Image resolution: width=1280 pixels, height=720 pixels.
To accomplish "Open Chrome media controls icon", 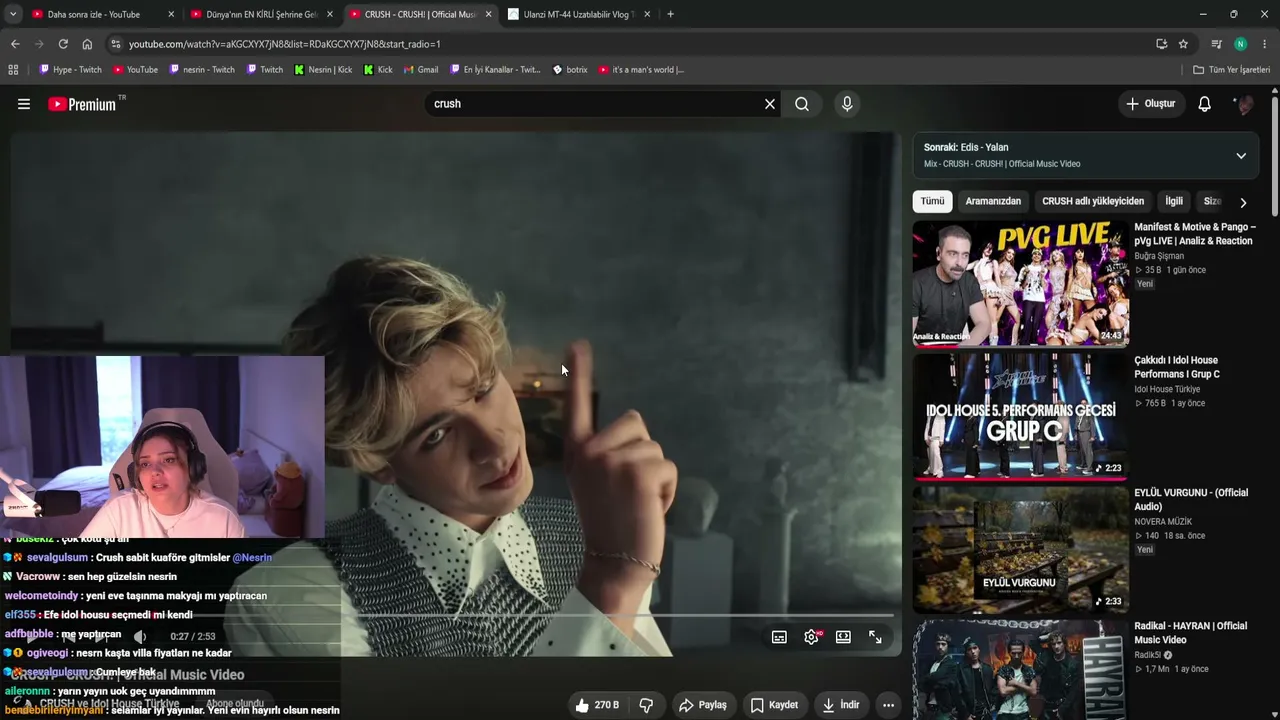I will 1216,44.
